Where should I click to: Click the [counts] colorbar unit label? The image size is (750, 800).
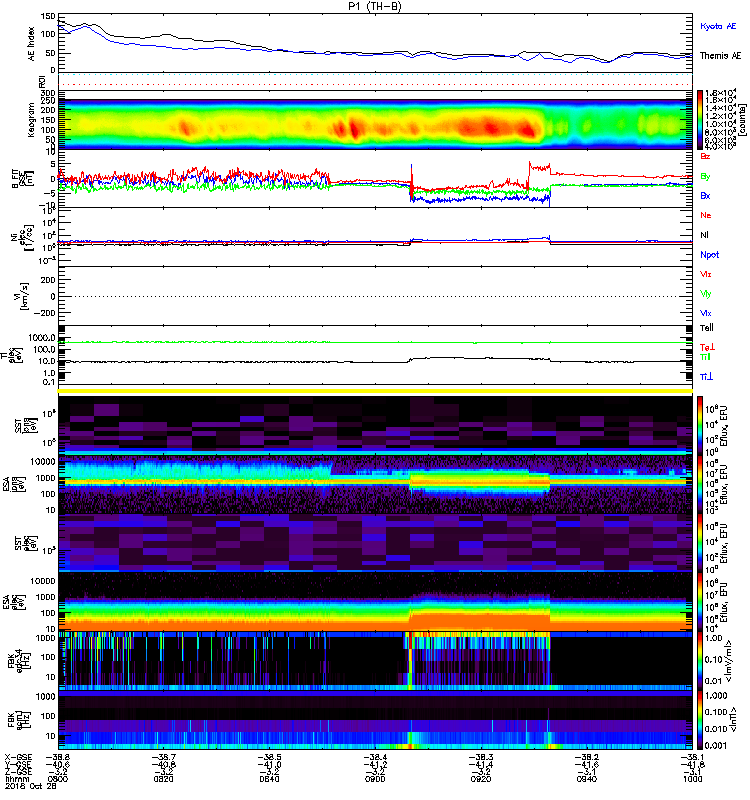[x=742, y=120]
